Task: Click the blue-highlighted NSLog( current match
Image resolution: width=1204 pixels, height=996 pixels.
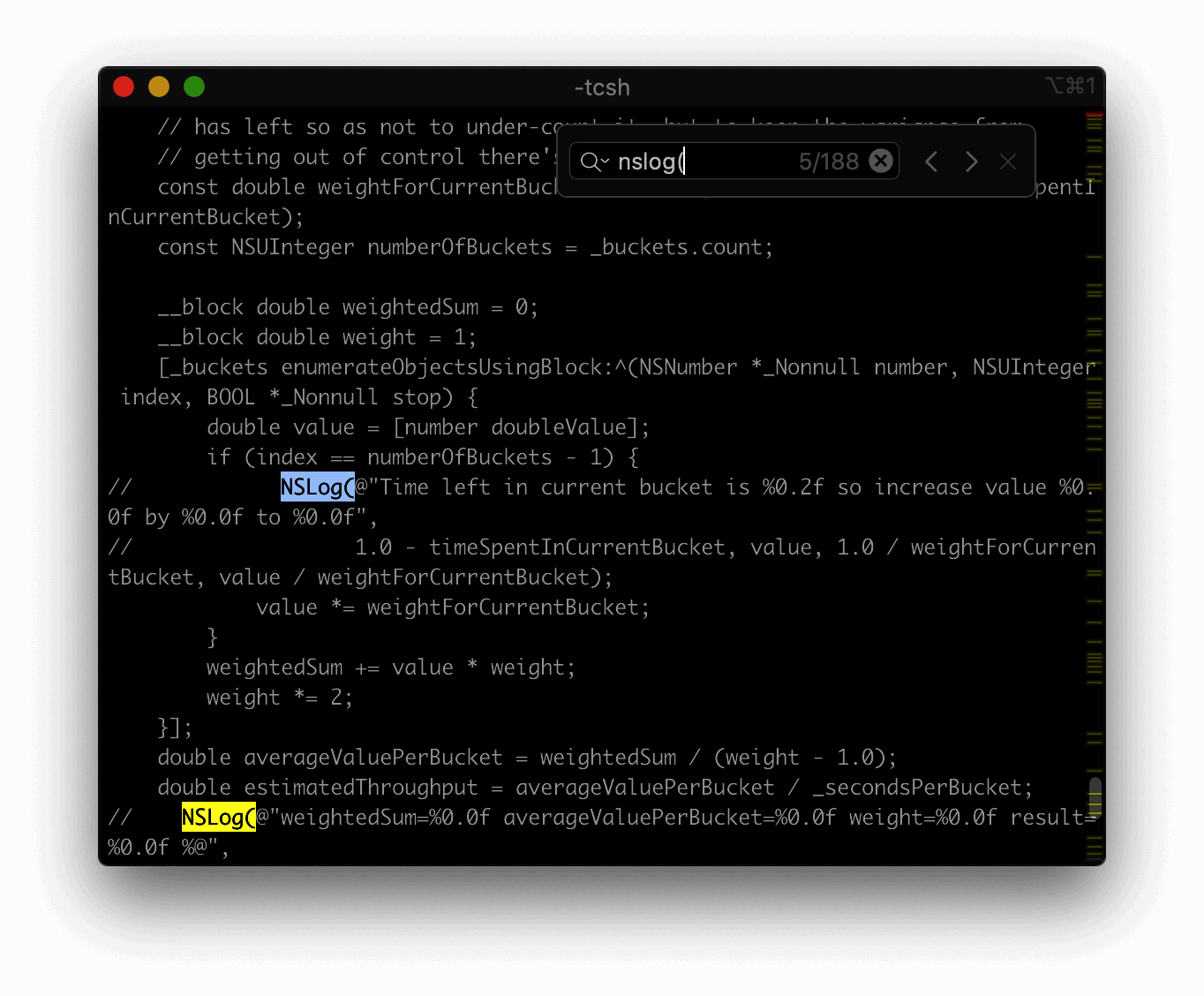Action: (317, 487)
